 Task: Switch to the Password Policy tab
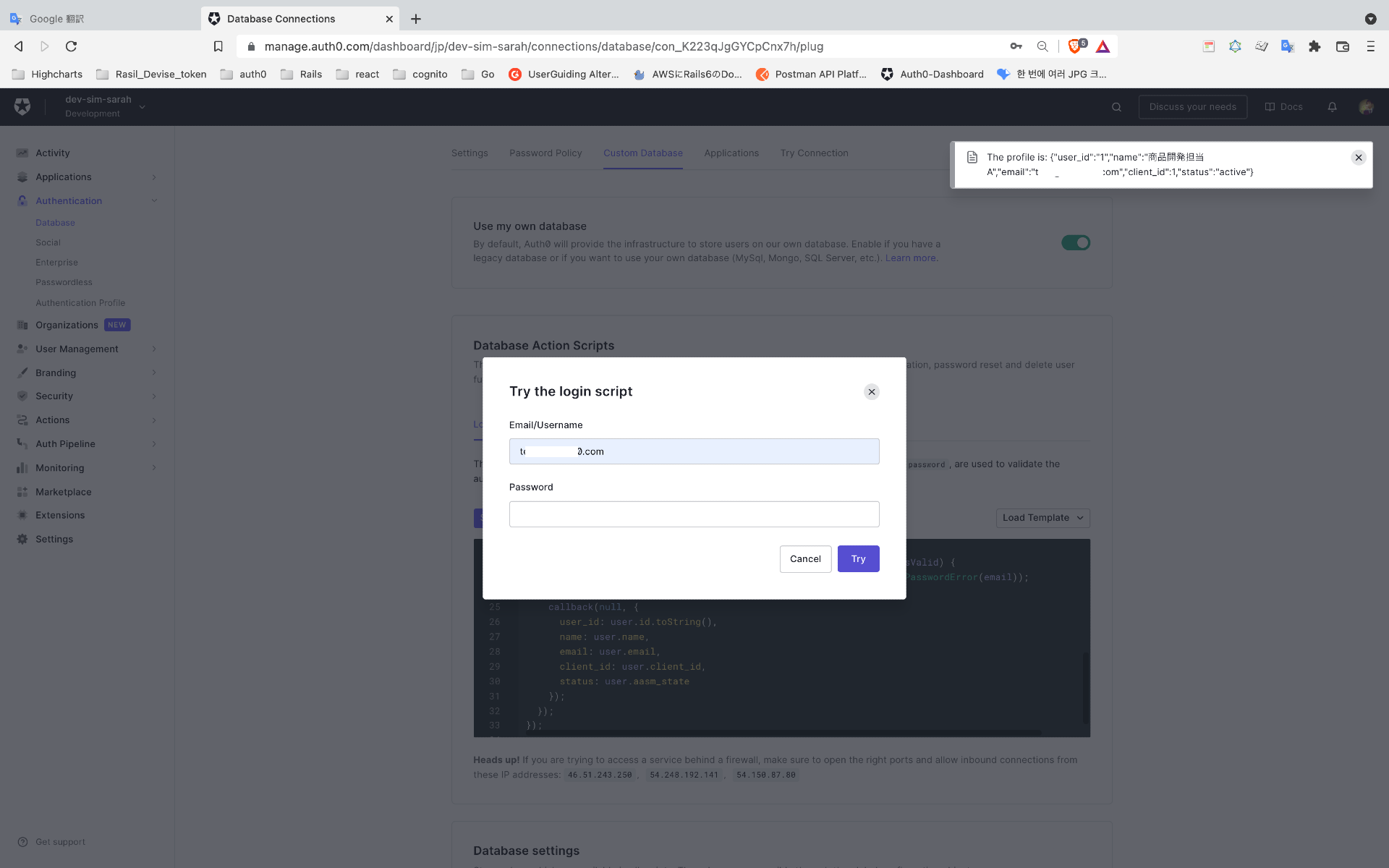tap(545, 153)
